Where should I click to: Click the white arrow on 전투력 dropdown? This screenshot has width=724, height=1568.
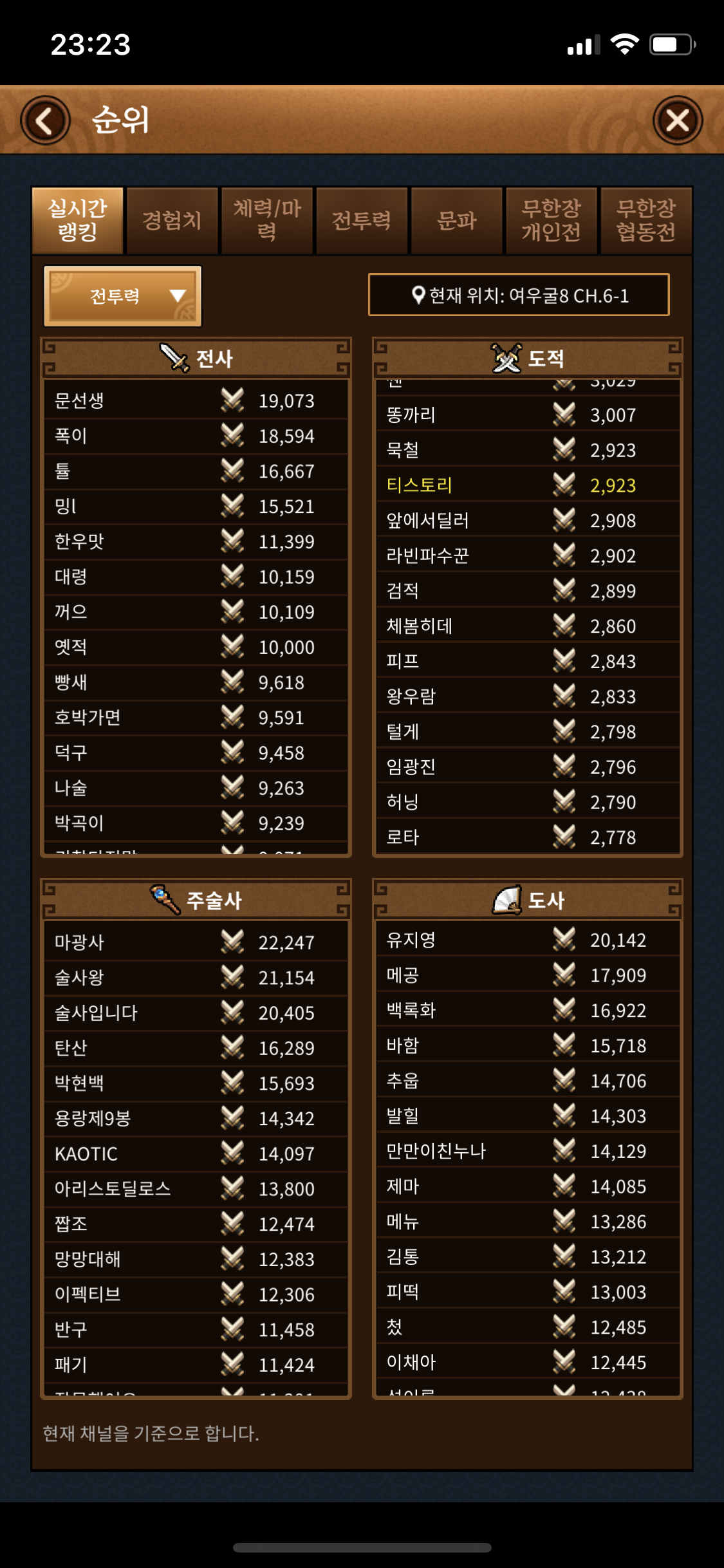click(178, 295)
